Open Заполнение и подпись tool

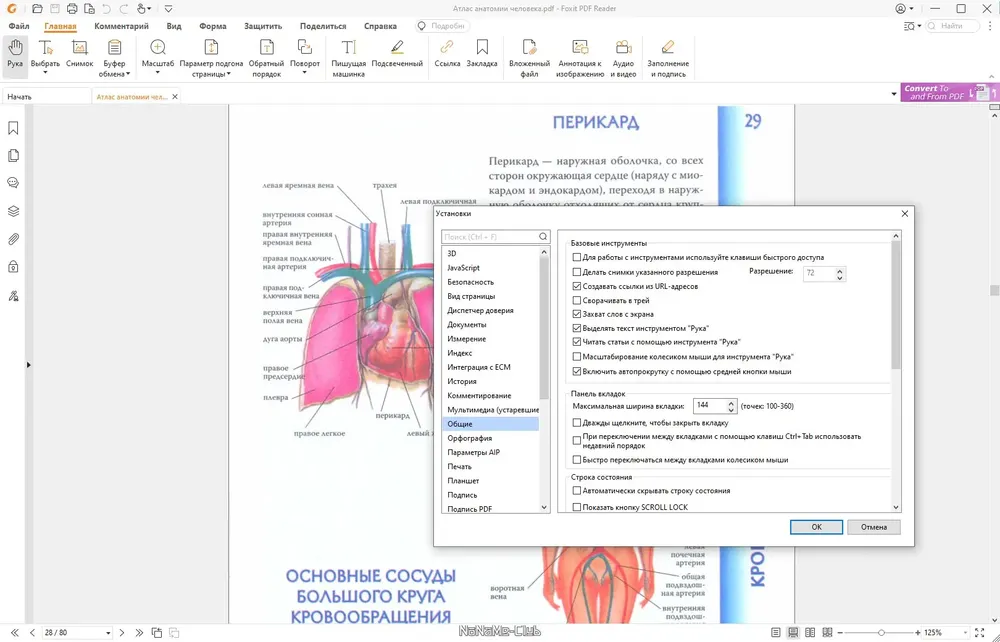point(668,57)
